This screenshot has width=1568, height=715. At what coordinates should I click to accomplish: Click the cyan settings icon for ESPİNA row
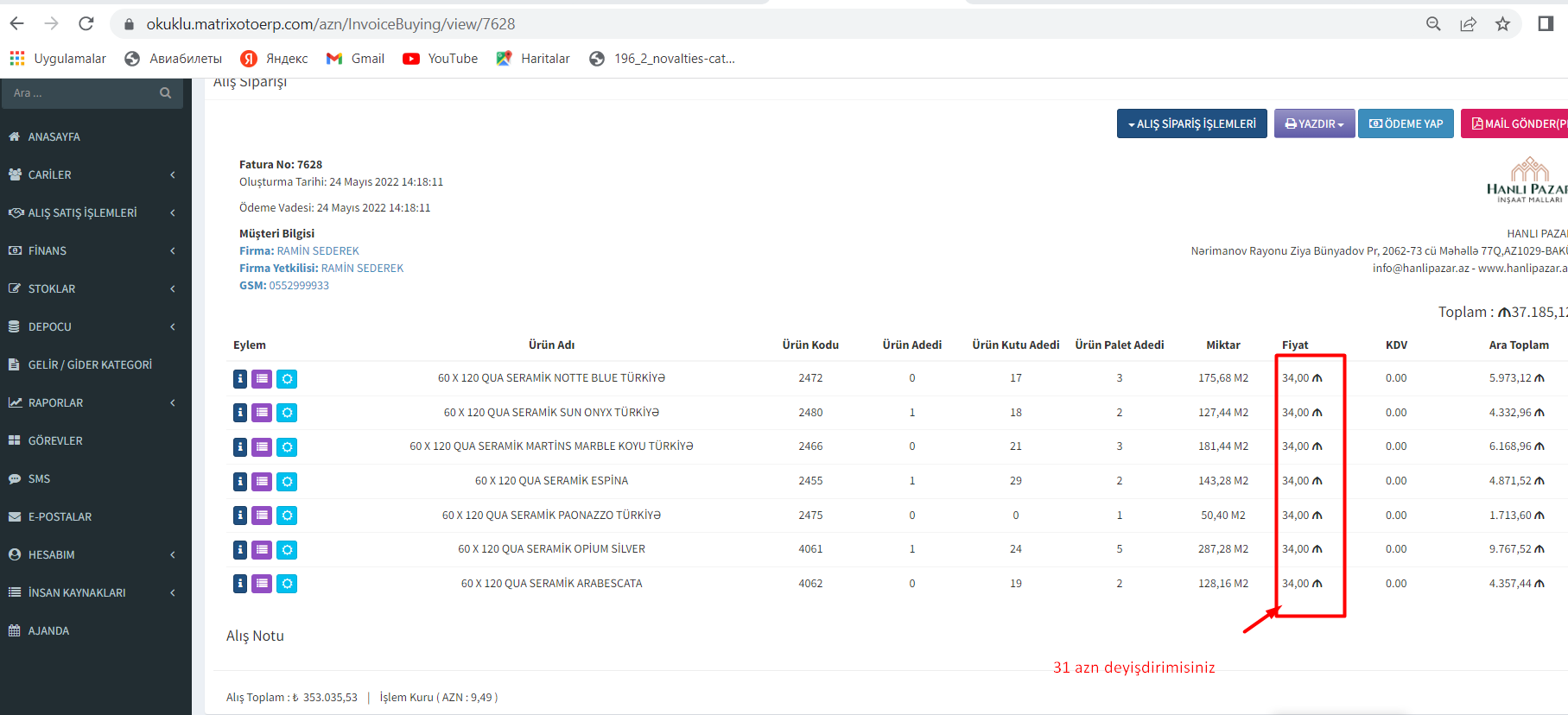click(x=287, y=481)
